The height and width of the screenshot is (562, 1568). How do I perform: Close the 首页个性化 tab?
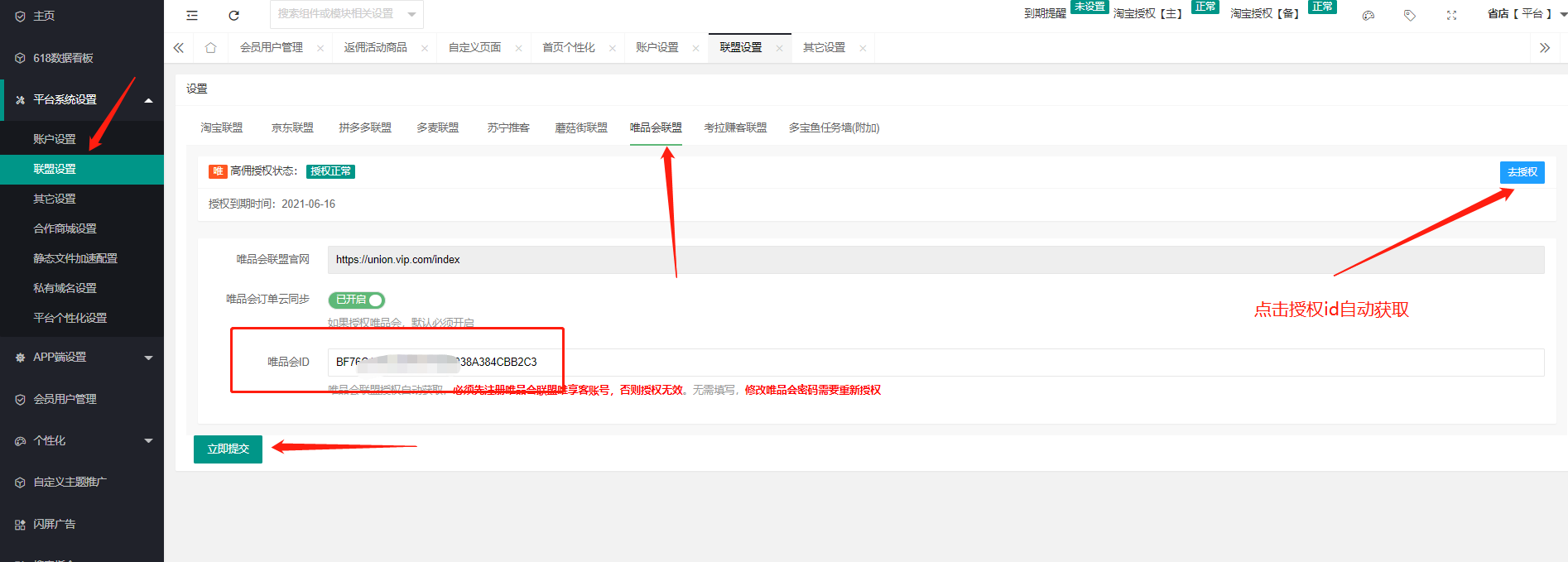tap(613, 48)
